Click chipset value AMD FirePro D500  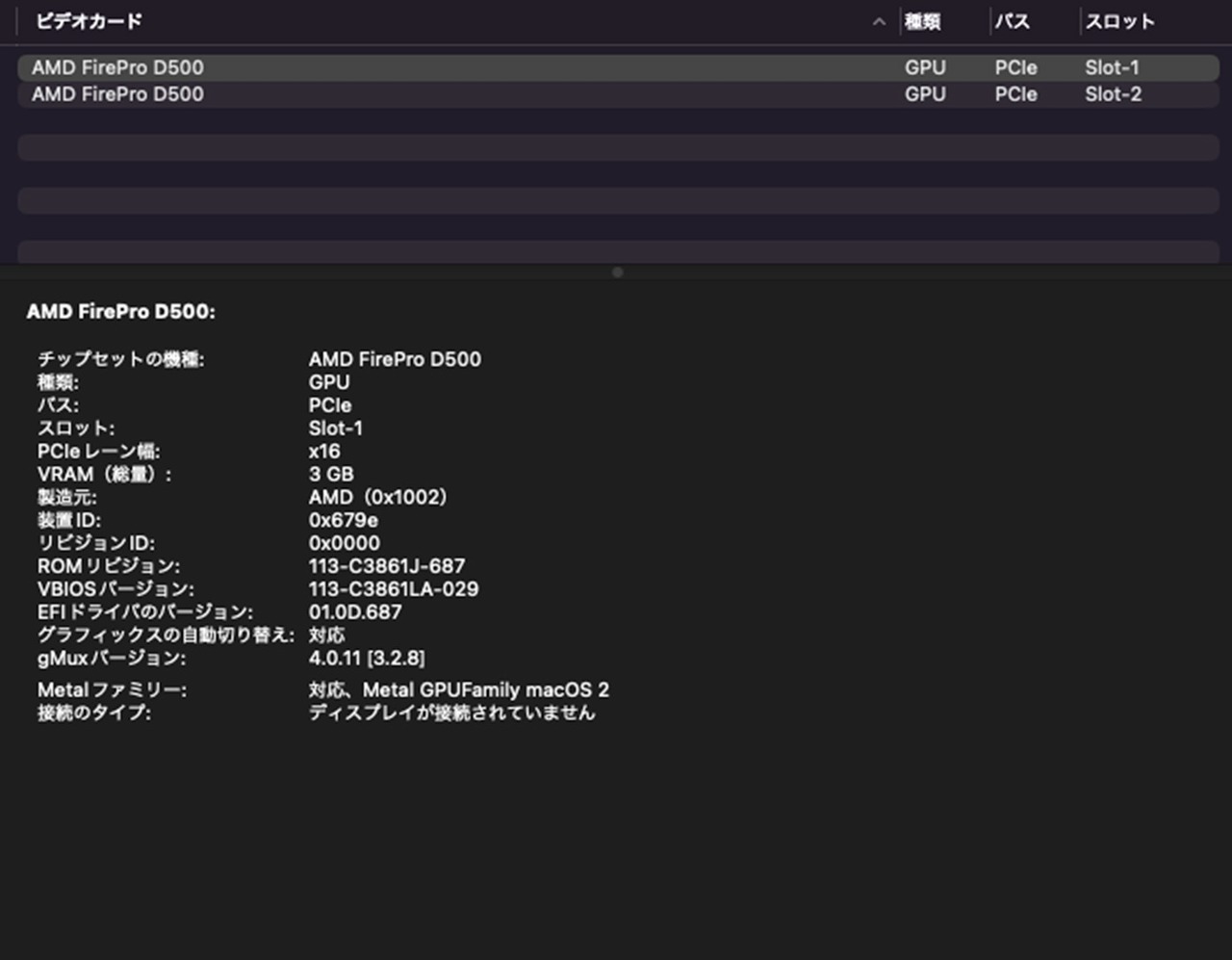pyautogui.click(x=395, y=359)
